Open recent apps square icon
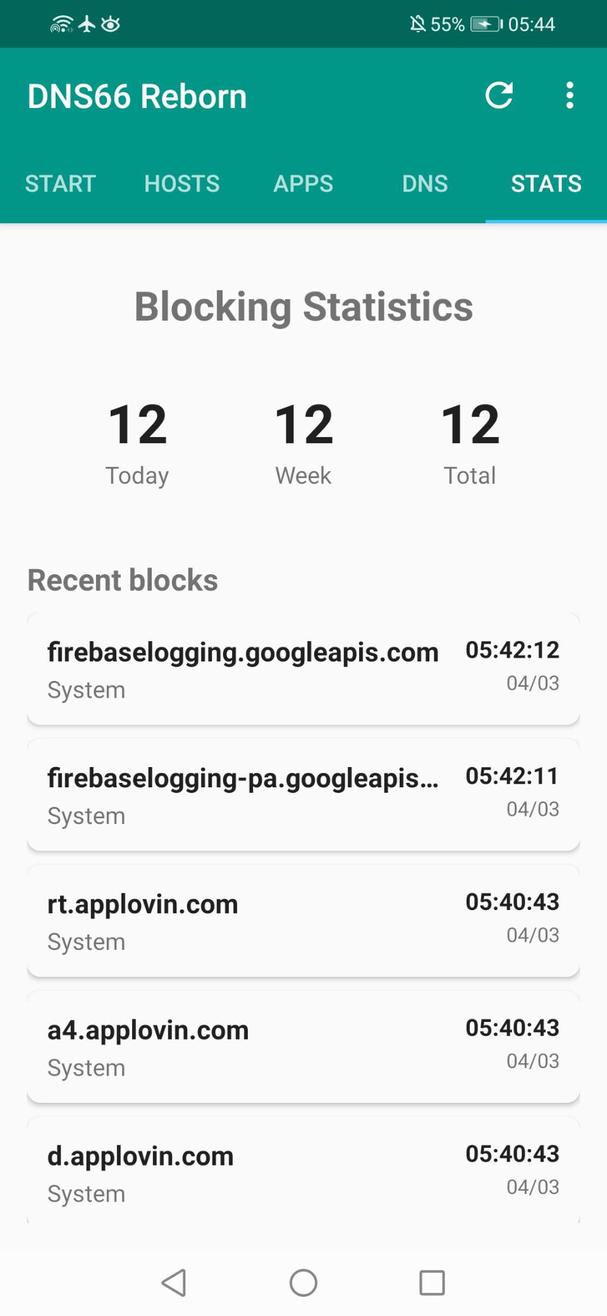The height and width of the screenshot is (1316, 607). [x=432, y=1282]
